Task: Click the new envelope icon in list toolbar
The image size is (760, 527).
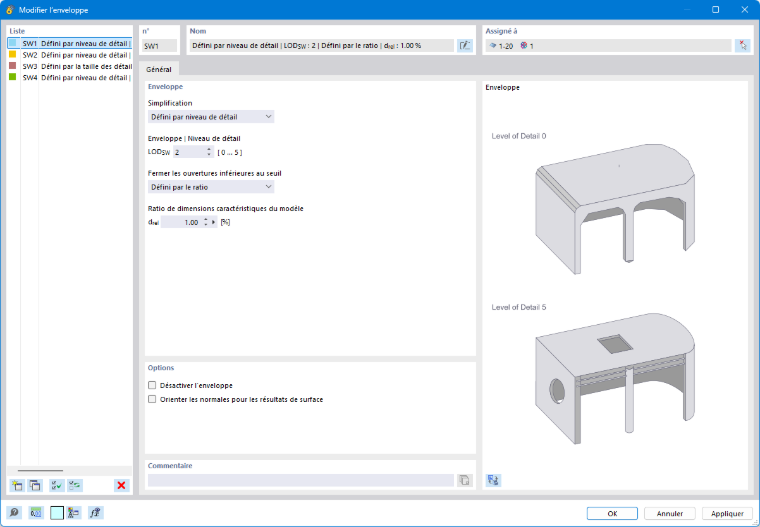Action: [17, 485]
